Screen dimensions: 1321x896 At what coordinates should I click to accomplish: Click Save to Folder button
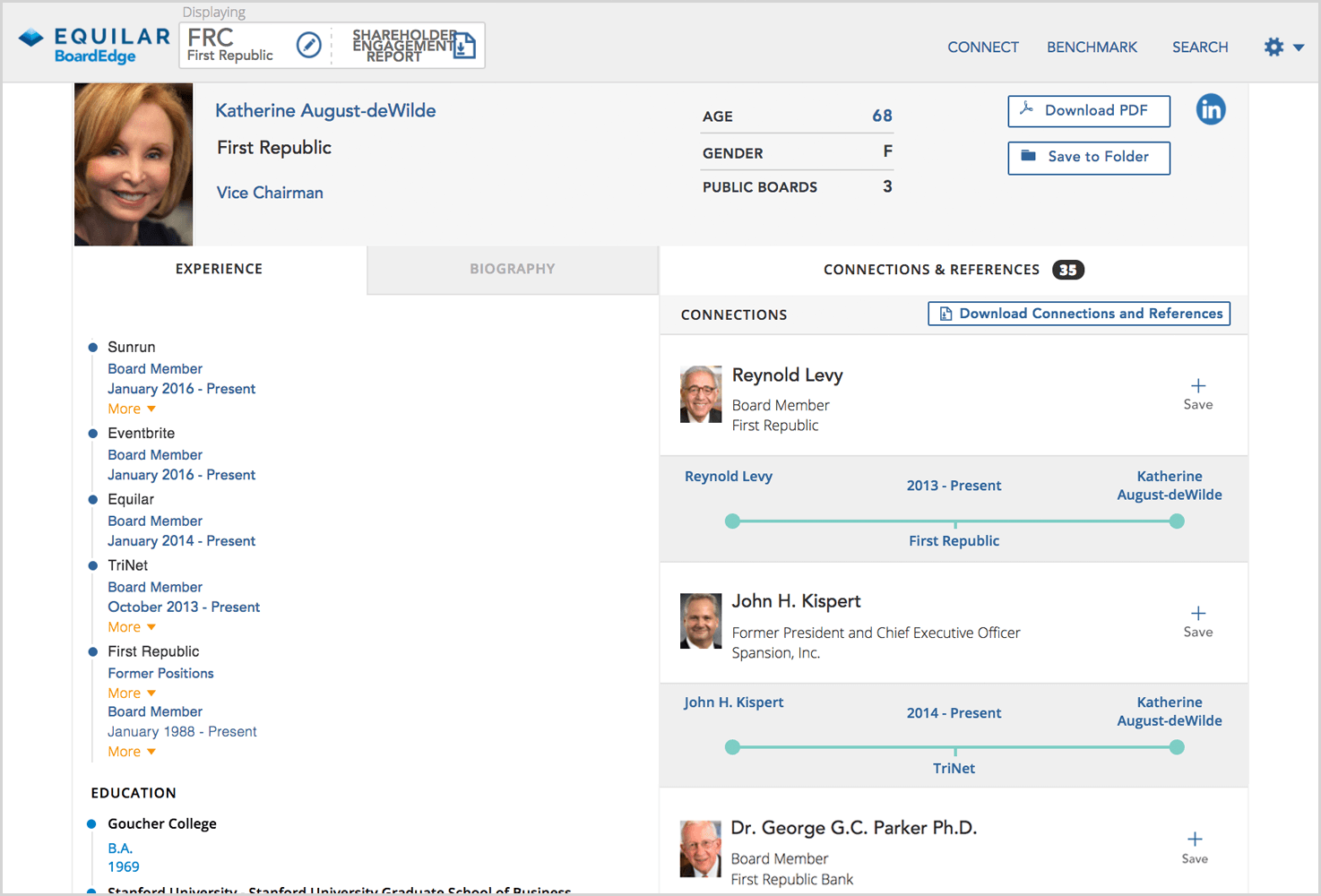(x=1088, y=158)
